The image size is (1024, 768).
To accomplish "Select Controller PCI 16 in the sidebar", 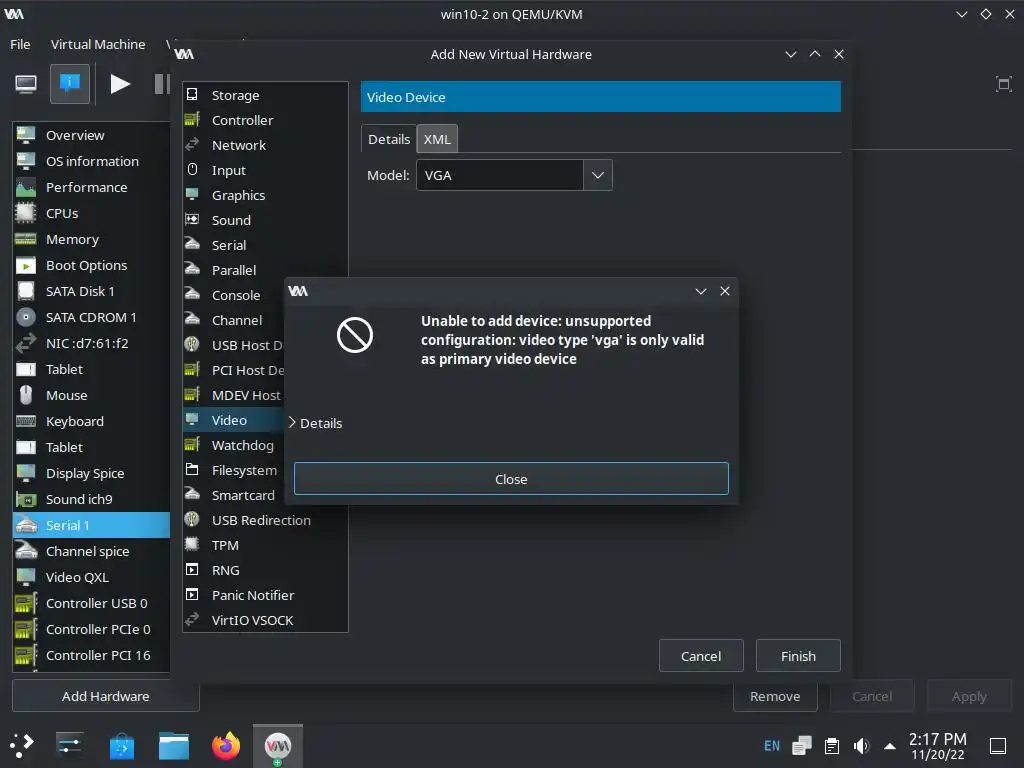I will [91, 656].
